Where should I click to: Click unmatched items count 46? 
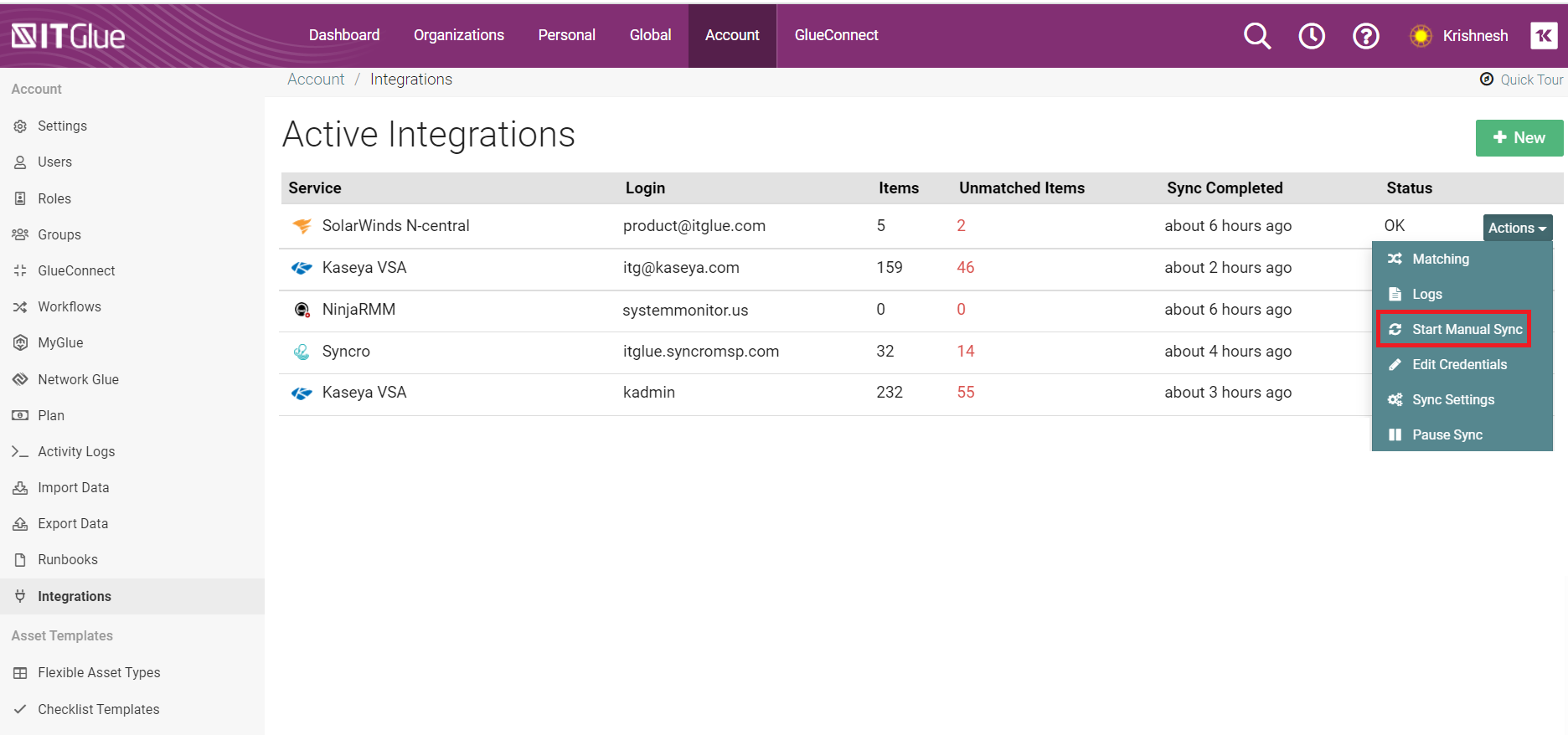(x=966, y=268)
